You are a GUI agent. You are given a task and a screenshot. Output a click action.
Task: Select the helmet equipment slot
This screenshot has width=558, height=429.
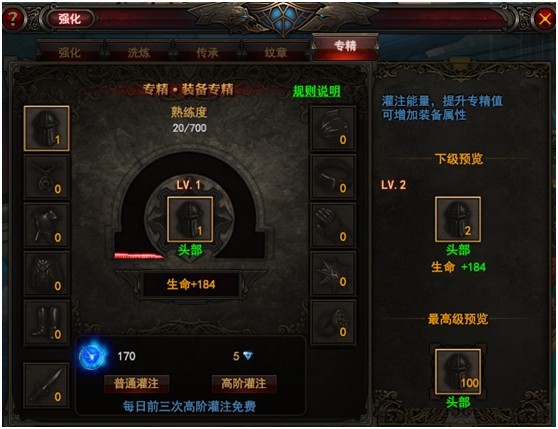pos(47,128)
